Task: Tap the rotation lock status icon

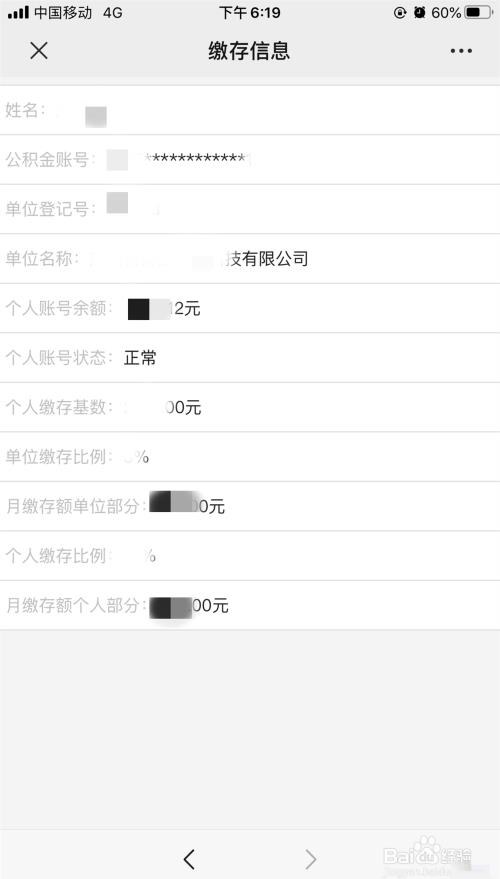Action: (400, 12)
